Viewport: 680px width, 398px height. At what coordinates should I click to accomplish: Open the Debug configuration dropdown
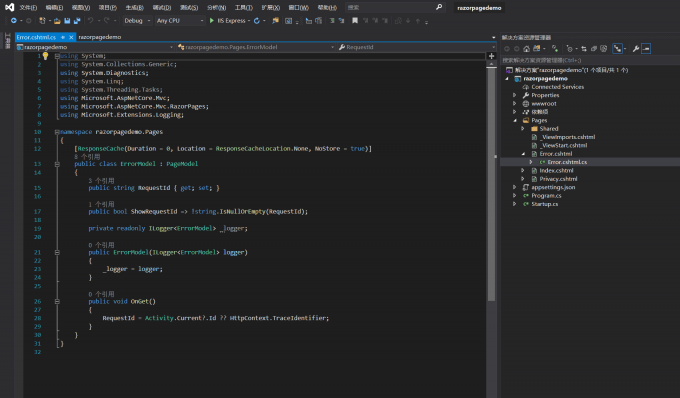pyautogui.click(x=137, y=20)
